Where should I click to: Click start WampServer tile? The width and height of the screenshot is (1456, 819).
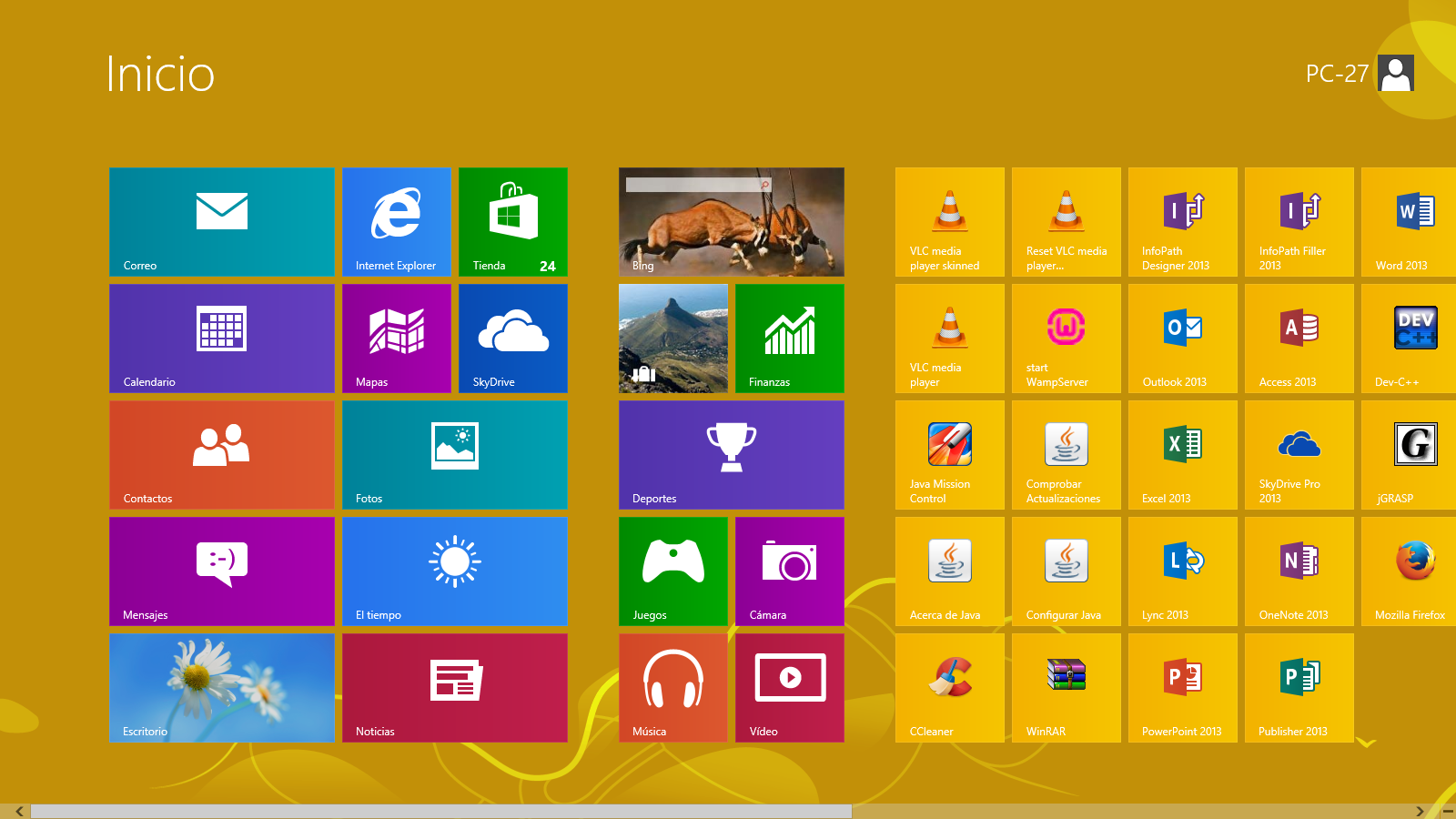(x=1067, y=339)
